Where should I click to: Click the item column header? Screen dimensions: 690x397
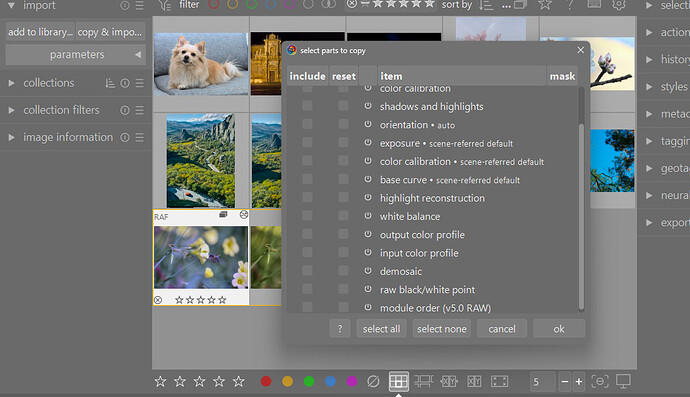(x=462, y=76)
